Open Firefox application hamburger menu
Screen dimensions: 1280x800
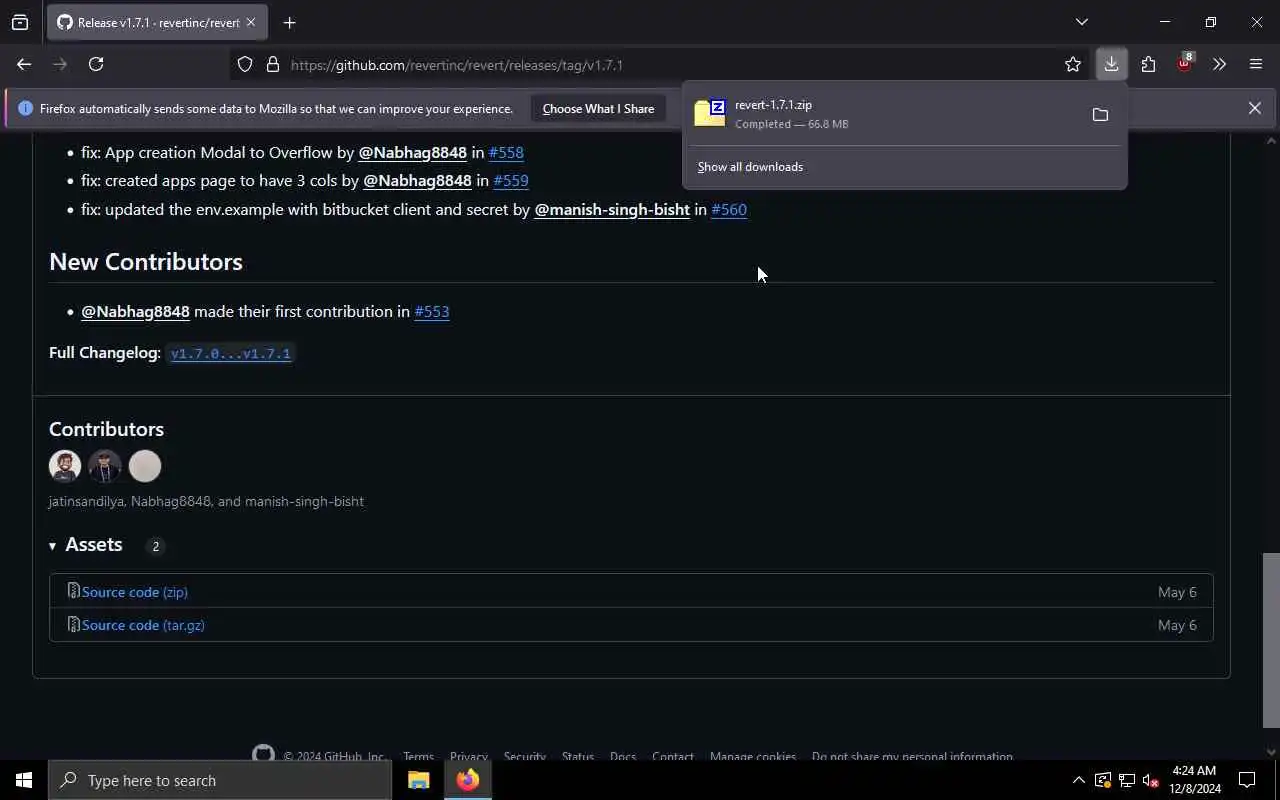pos(1256,65)
